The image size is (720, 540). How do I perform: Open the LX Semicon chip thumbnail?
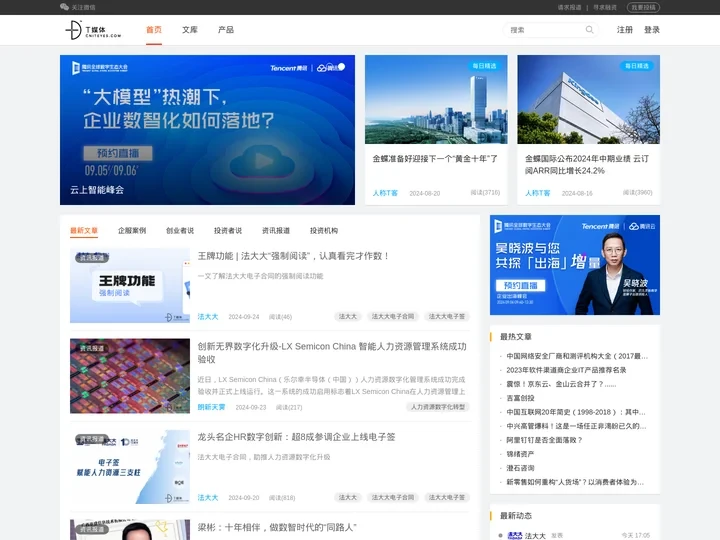click(130, 376)
